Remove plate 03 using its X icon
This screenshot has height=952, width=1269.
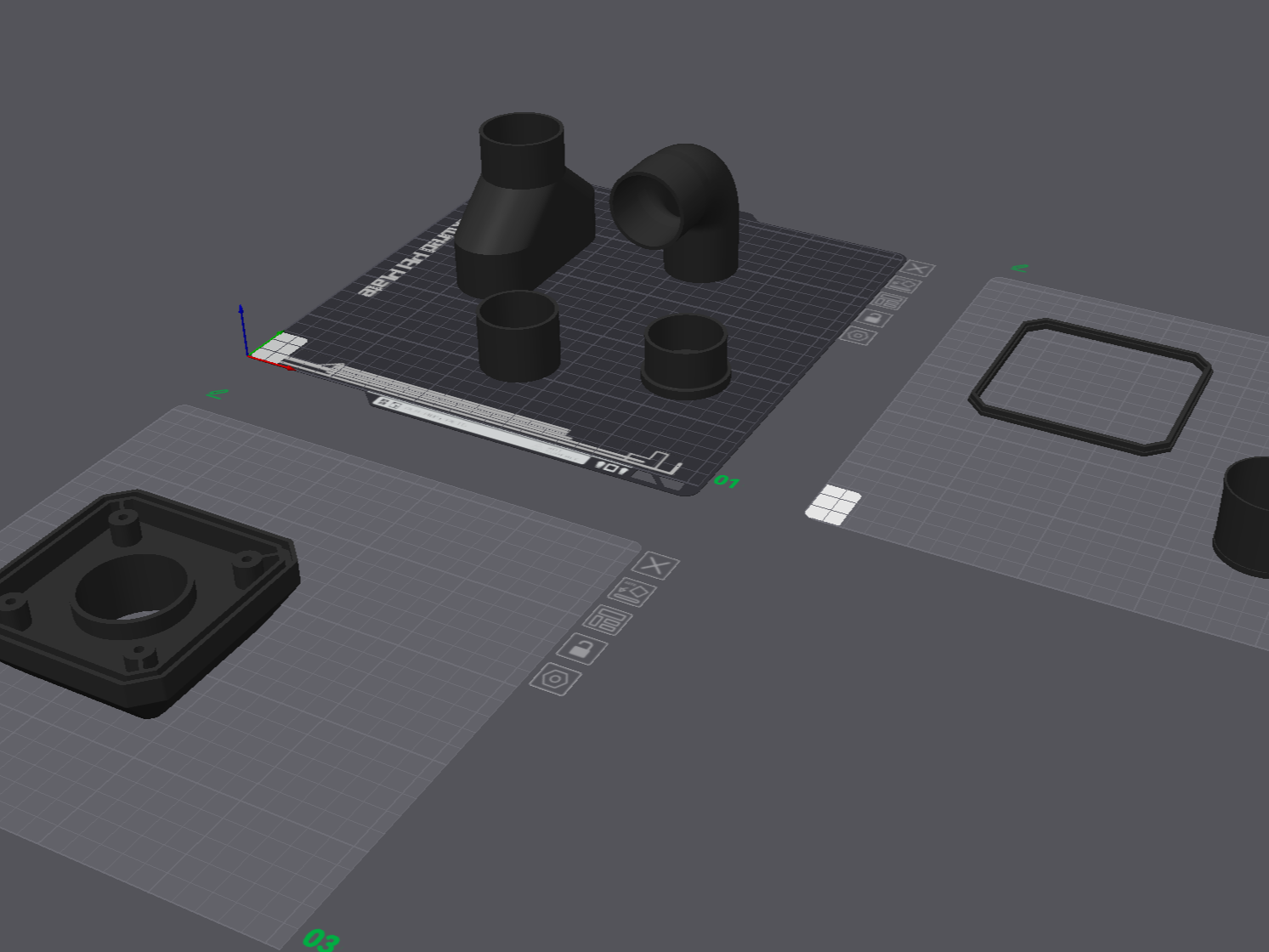pyautogui.click(x=656, y=565)
